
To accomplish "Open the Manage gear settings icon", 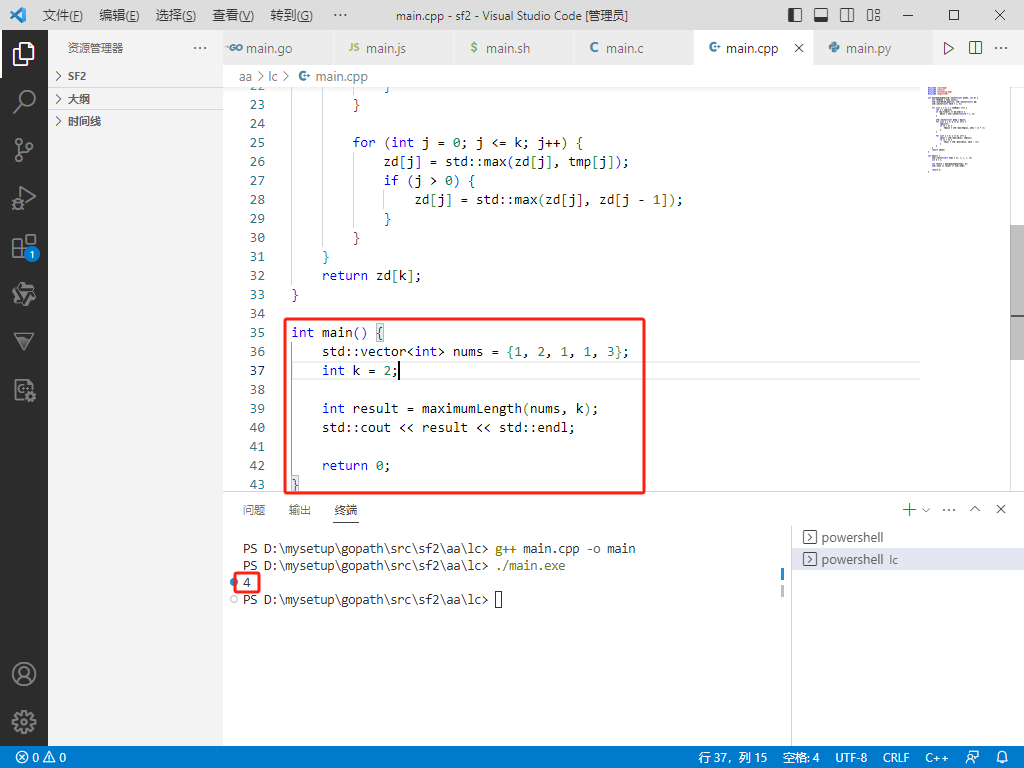I will click(x=24, y=722).
